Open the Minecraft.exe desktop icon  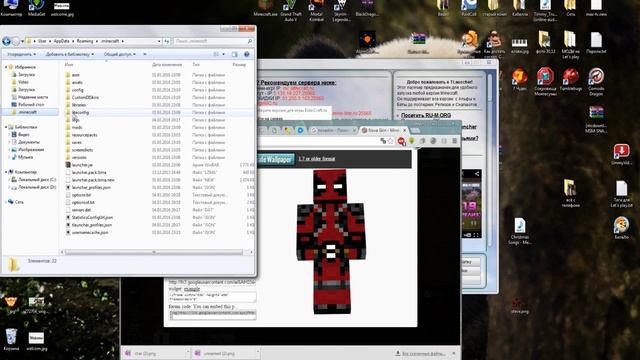[265, 8]
